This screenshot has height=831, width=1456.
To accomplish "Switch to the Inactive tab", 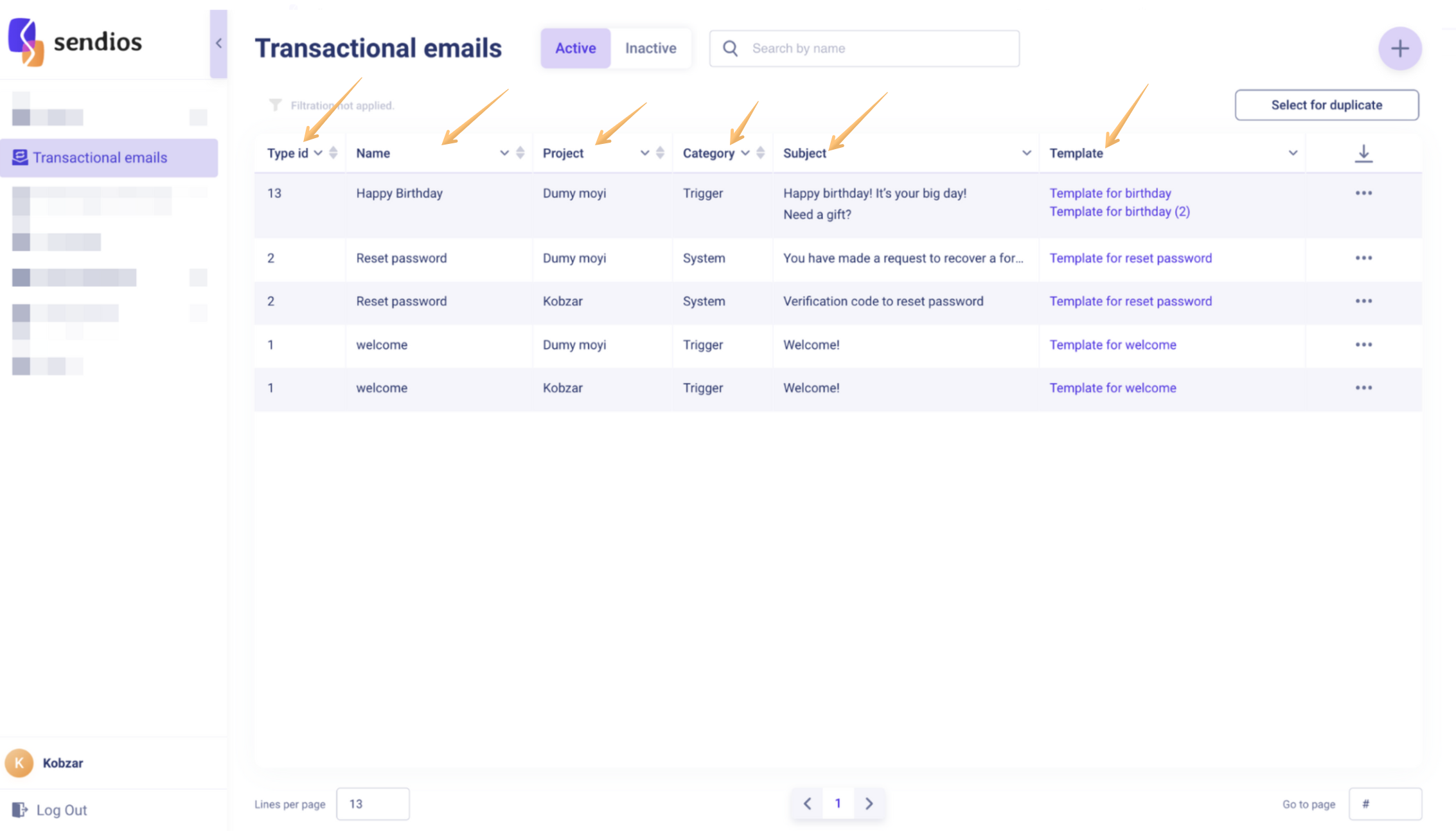I will [650, 48].
